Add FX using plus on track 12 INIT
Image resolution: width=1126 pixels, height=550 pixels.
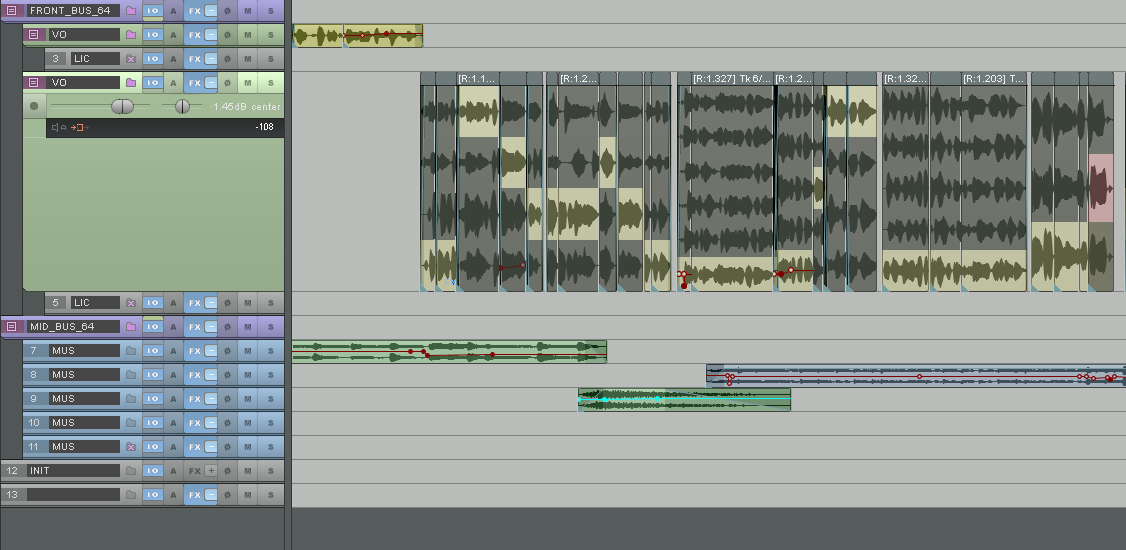point(210,471)
